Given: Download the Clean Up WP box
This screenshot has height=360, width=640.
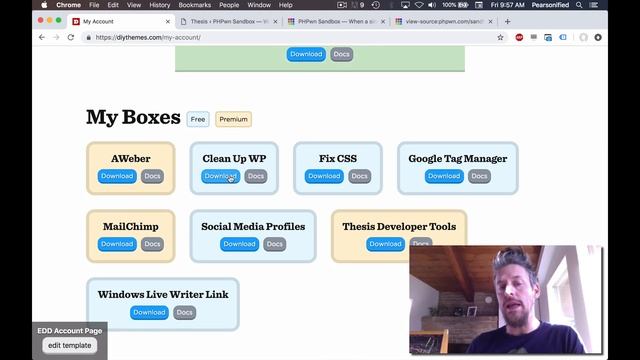Looking at the screenshot, I should click(220, 176).
